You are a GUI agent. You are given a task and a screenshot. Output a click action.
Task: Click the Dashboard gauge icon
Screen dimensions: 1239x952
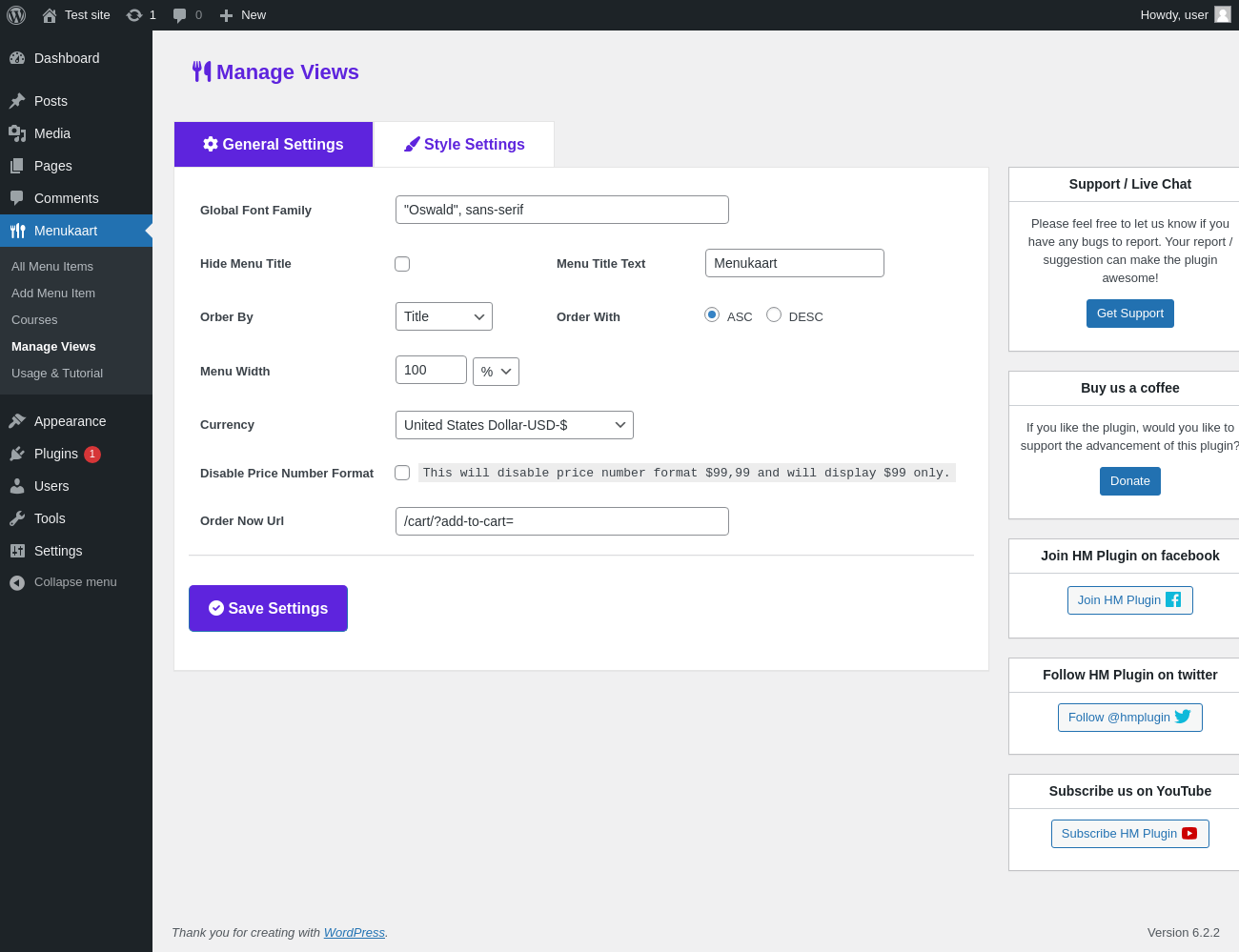(x=17, y=58)
